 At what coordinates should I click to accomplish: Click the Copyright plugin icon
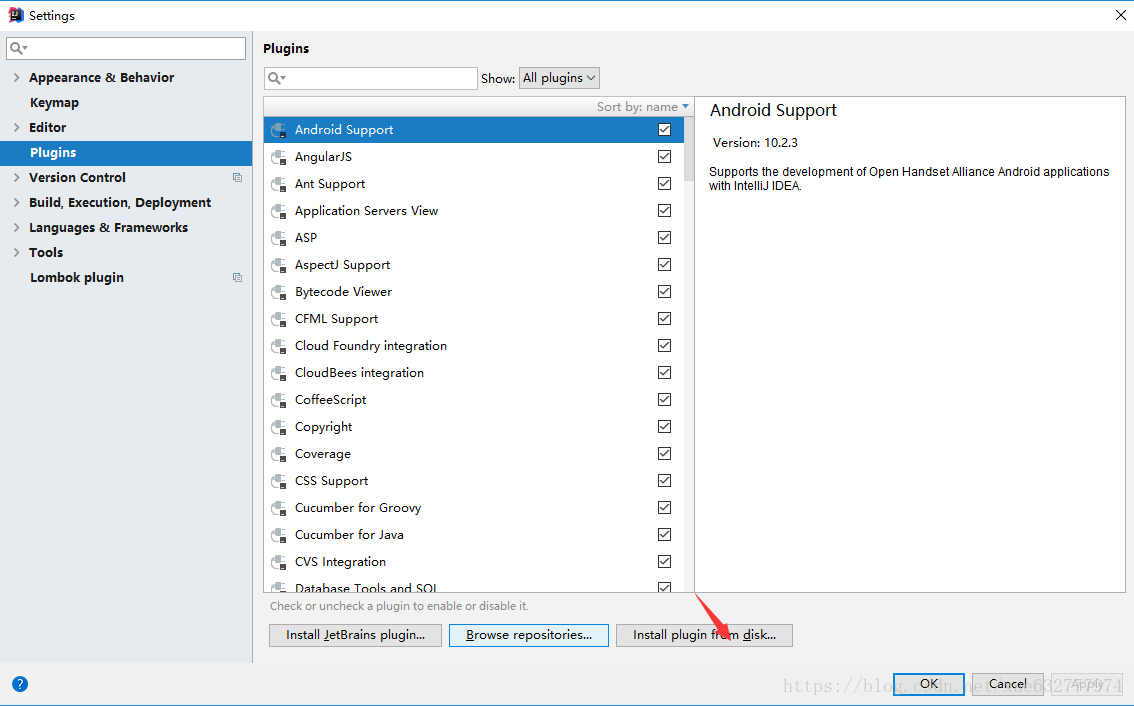point(278,428)
